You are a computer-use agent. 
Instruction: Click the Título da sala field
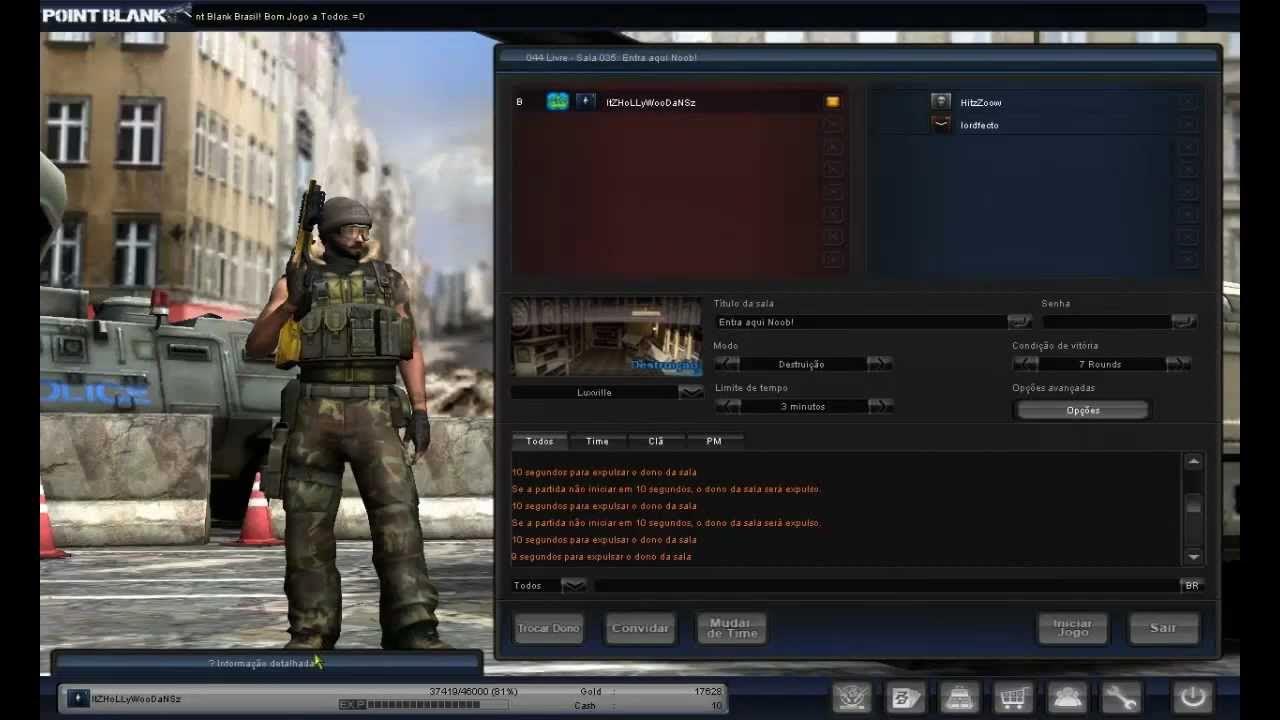click(861, 322)
